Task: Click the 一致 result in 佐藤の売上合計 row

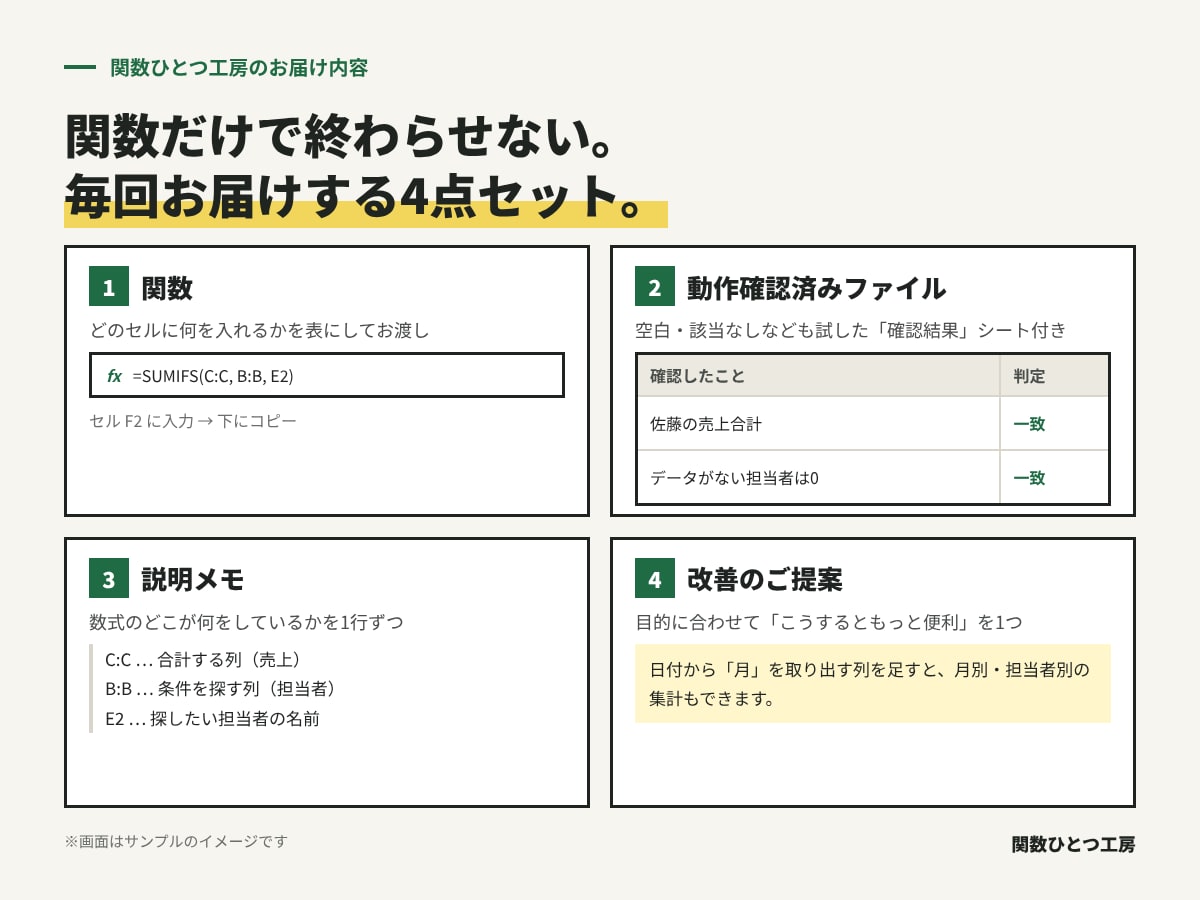Action: coord(1029,424)
